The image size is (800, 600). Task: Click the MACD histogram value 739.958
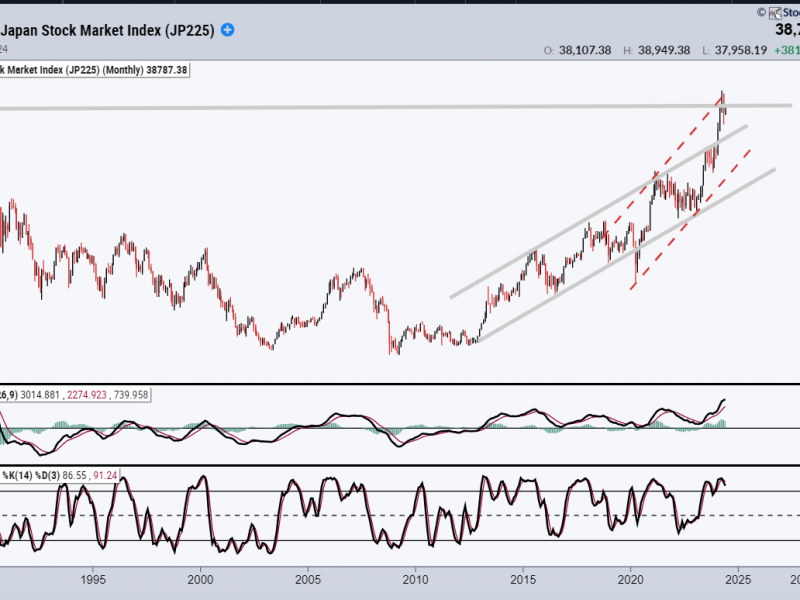(131, 395)
